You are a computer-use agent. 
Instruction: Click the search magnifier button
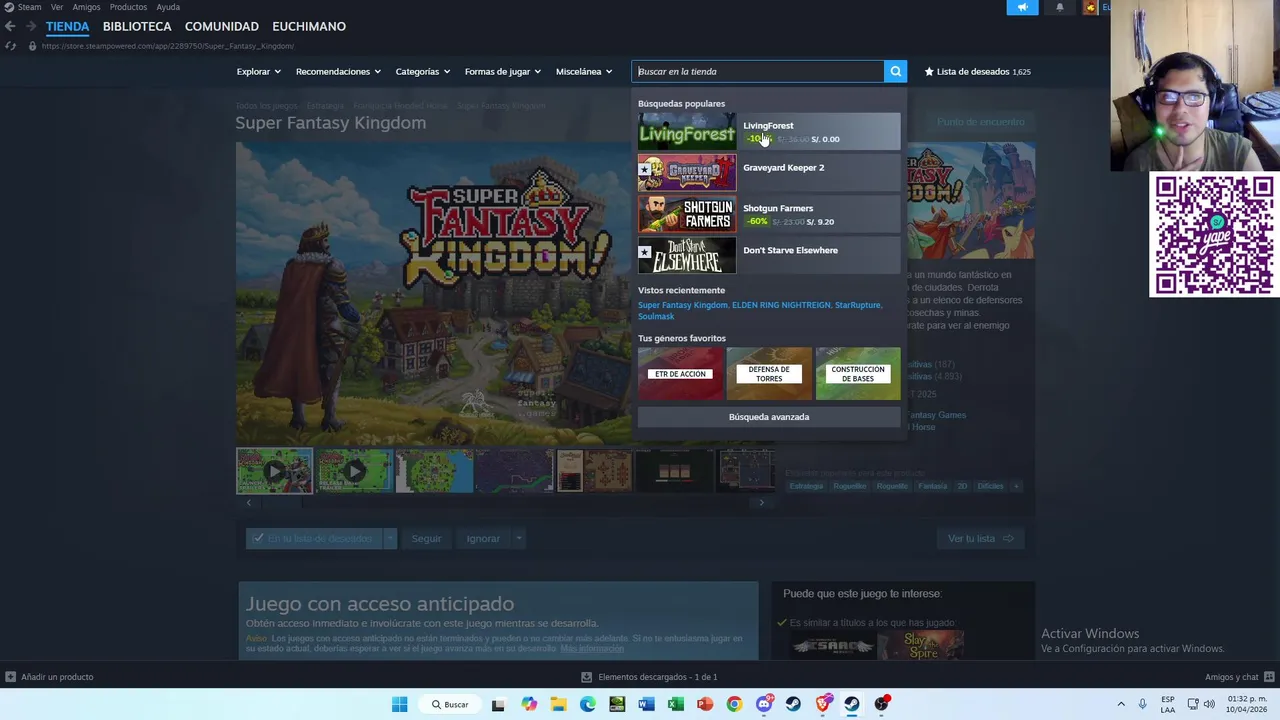pos(895,71)
